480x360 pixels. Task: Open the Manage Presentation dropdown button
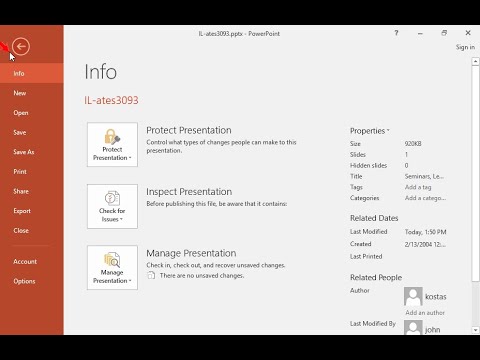point(112,268)
